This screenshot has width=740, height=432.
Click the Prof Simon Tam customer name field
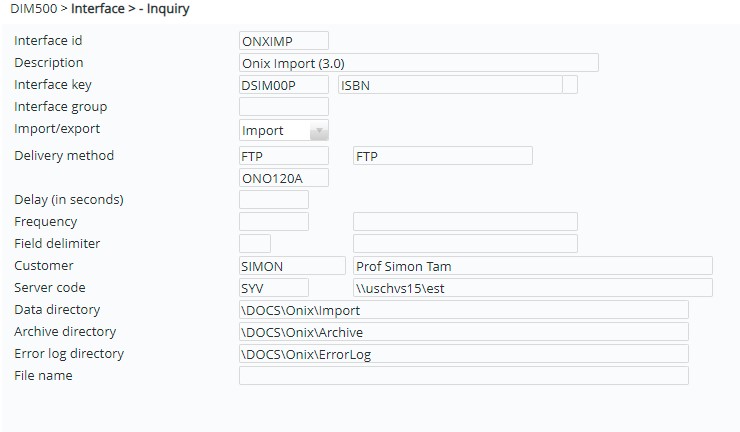pyautogui.click(x=533, y=266)
